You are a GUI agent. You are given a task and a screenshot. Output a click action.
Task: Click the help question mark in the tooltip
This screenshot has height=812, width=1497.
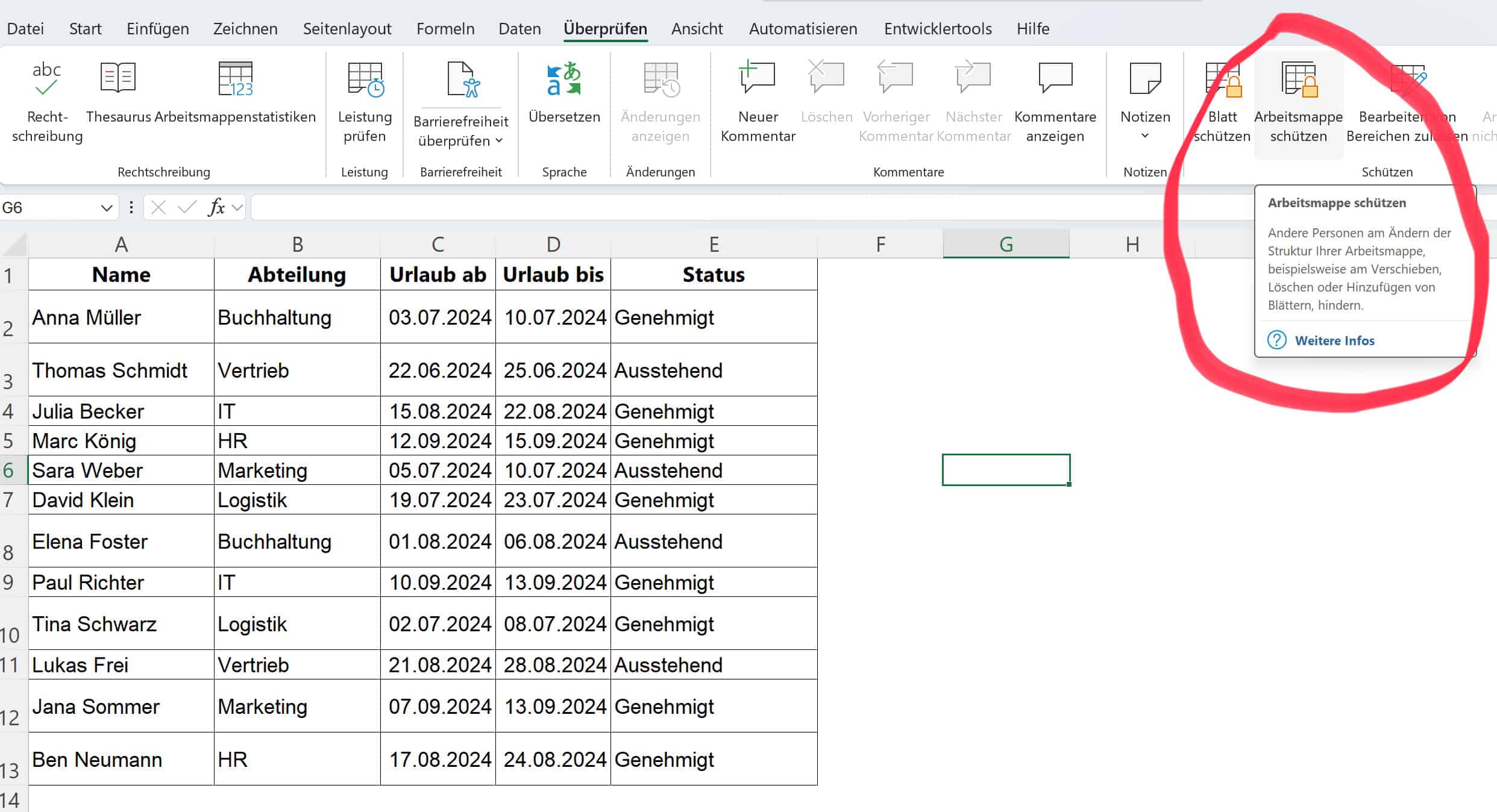[x=1276, y=340]
